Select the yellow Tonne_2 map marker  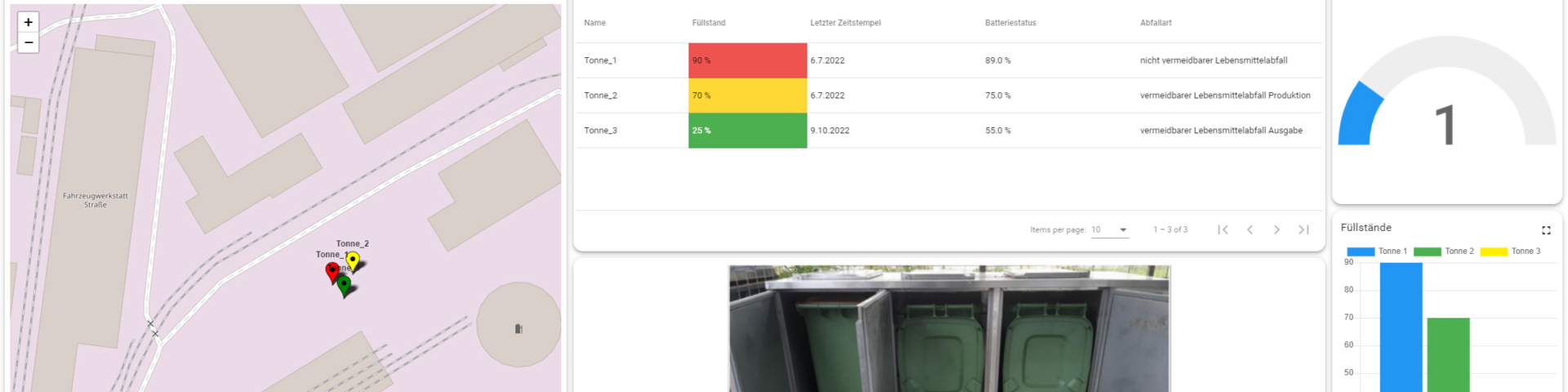[x=353, y=261]
